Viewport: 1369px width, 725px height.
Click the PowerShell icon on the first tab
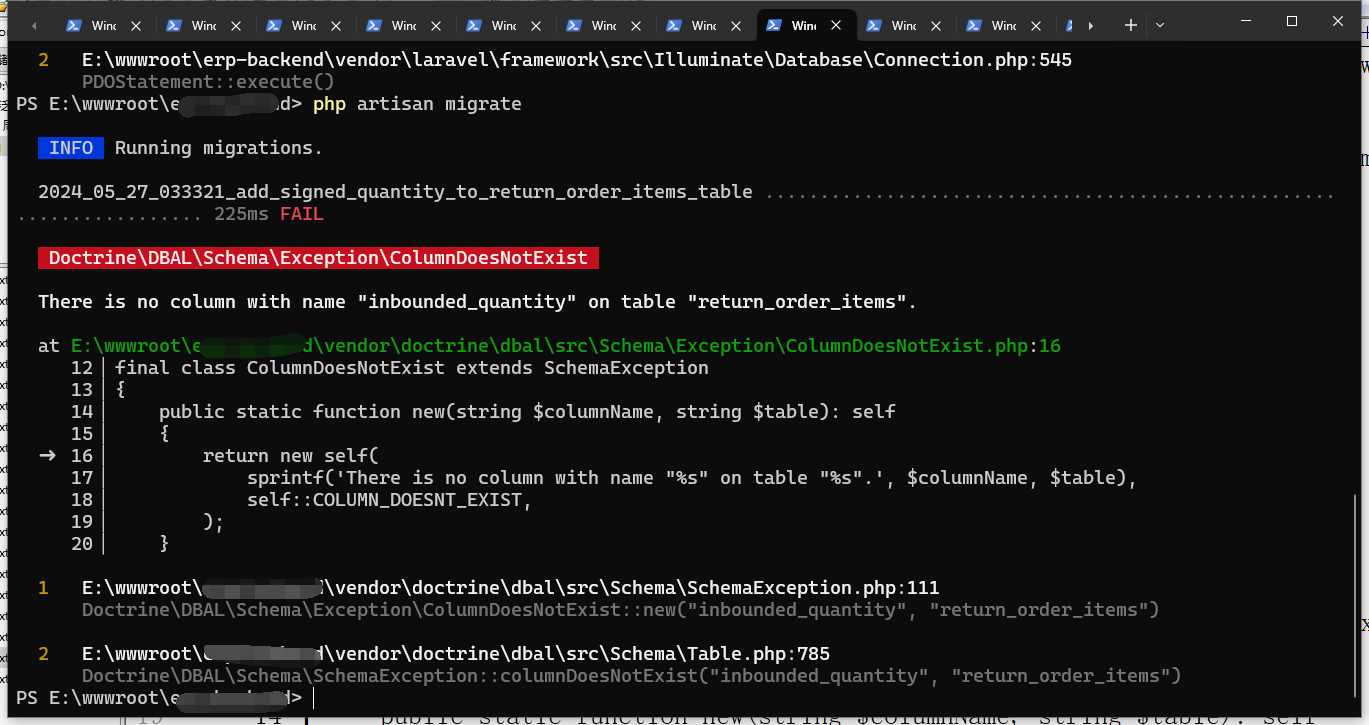pos(74,26)
